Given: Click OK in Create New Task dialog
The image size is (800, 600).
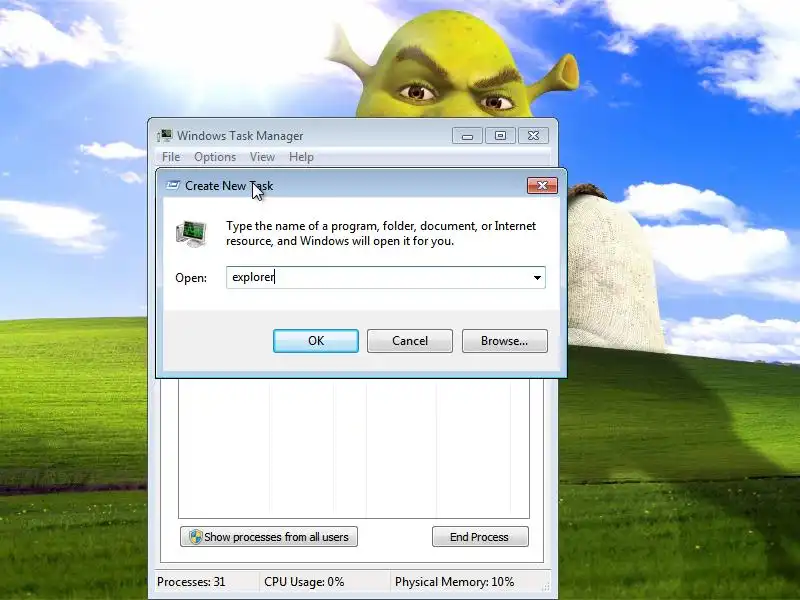Looking at the screenshot, I should (x=316, y=341).
